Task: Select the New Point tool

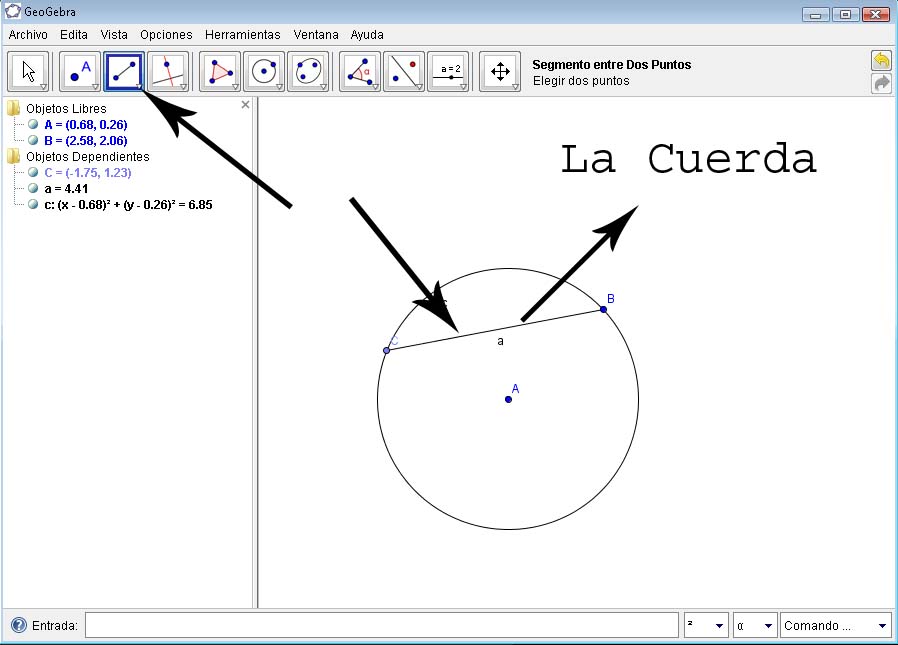Action: pyautogui.click(x=79, y=70)
